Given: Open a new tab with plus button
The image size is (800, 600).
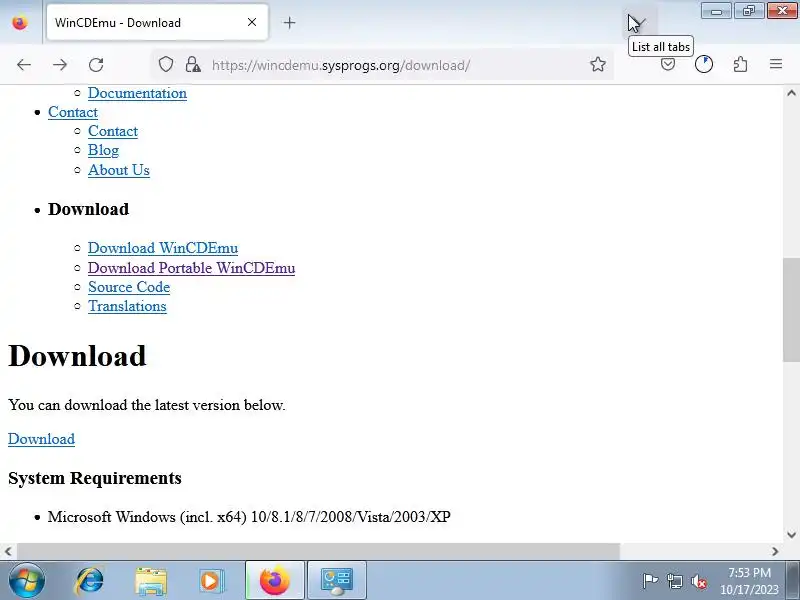Looking at the screenshot, I should (x=289, y=22).
